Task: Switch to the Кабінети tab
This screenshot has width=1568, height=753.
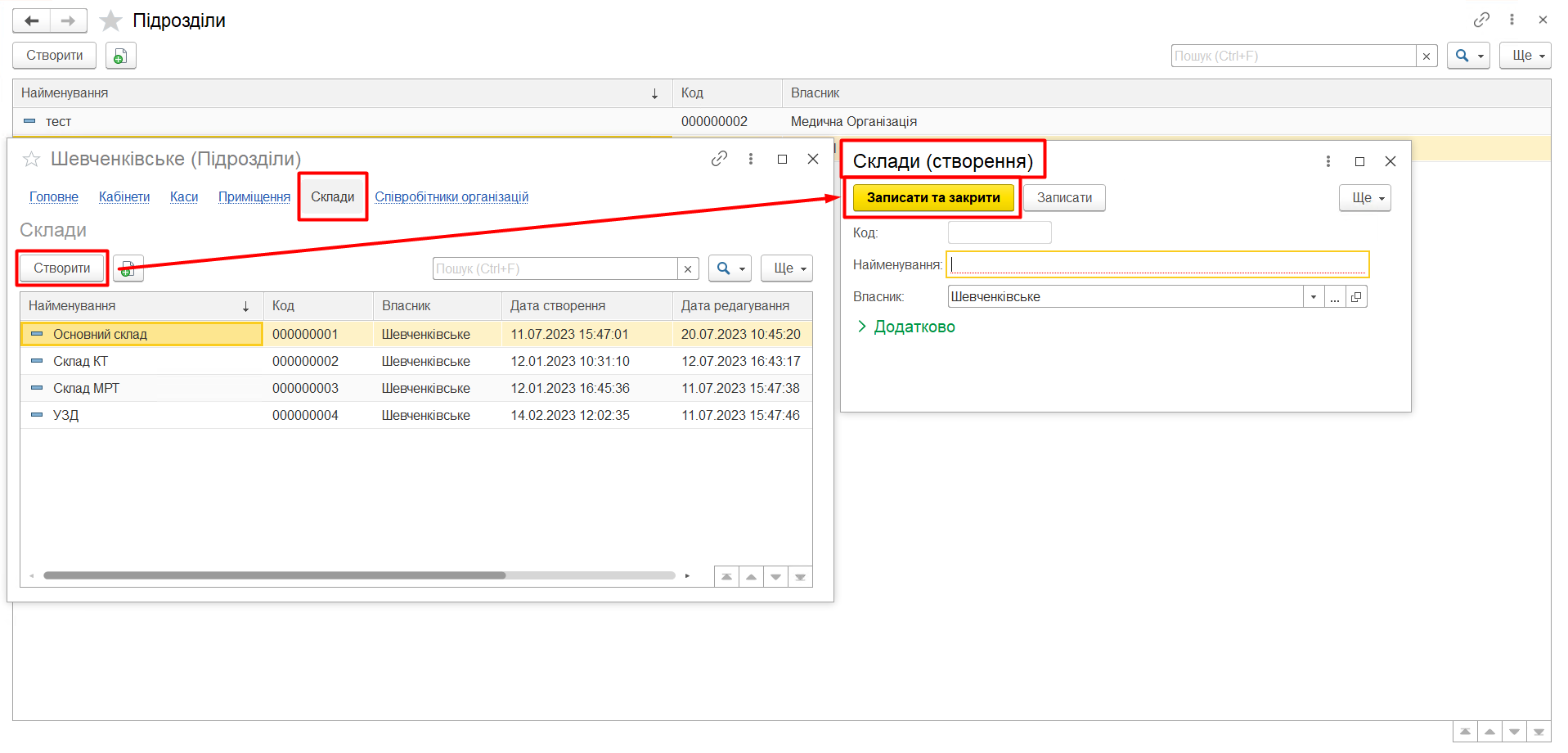Action: (x=124, y=196)
